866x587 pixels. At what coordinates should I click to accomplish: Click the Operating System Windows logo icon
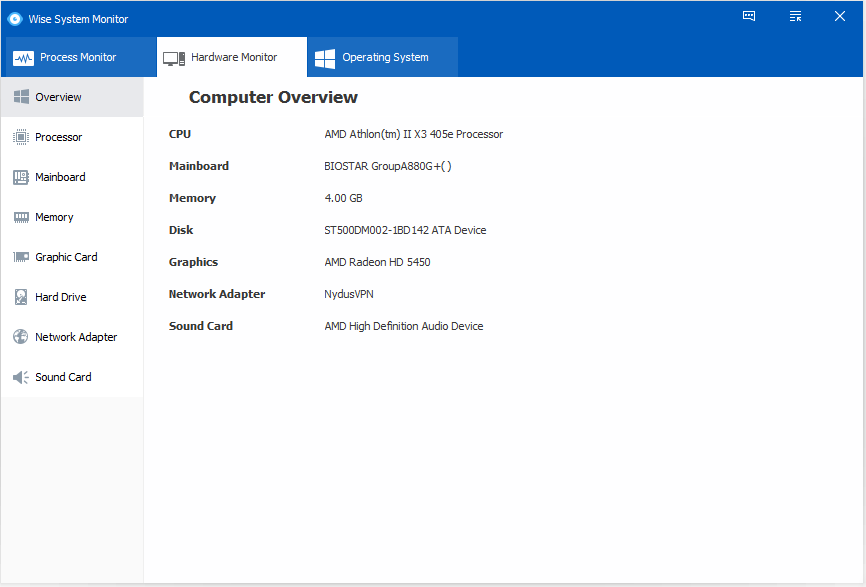click(325, 58)
